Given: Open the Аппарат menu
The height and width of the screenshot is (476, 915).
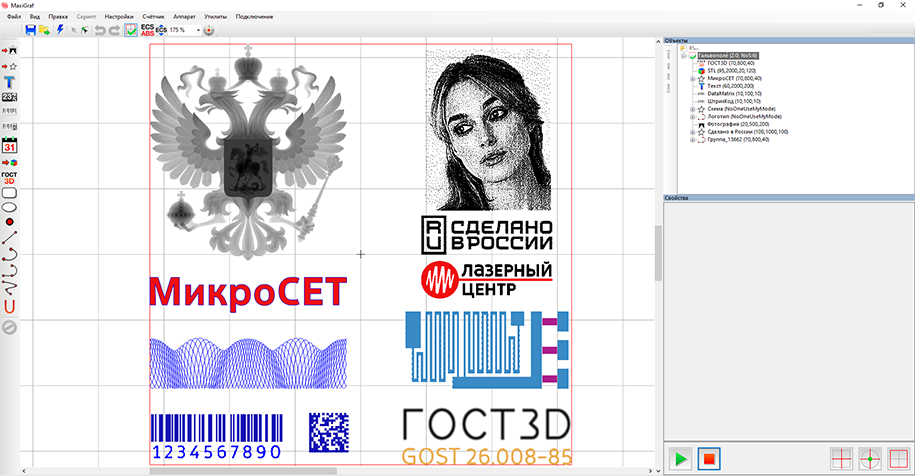Looking at the screenshot, I should (x=184, y=17).
